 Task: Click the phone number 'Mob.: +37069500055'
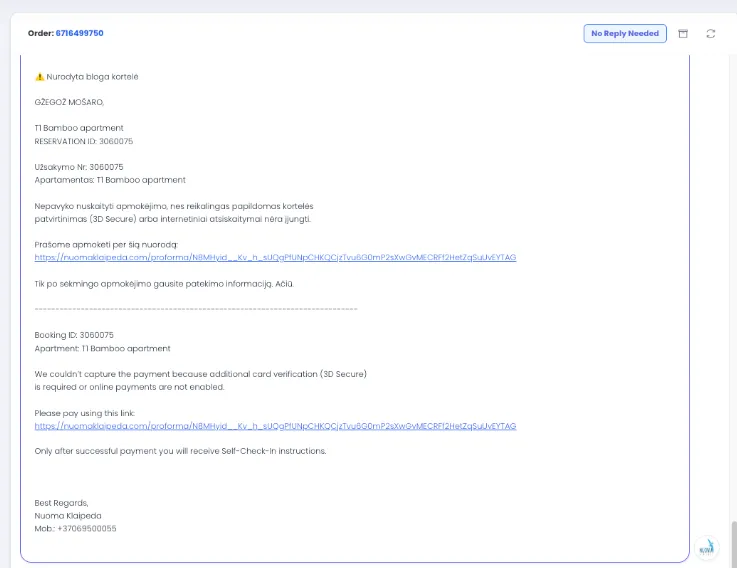[x=75, y=529]
